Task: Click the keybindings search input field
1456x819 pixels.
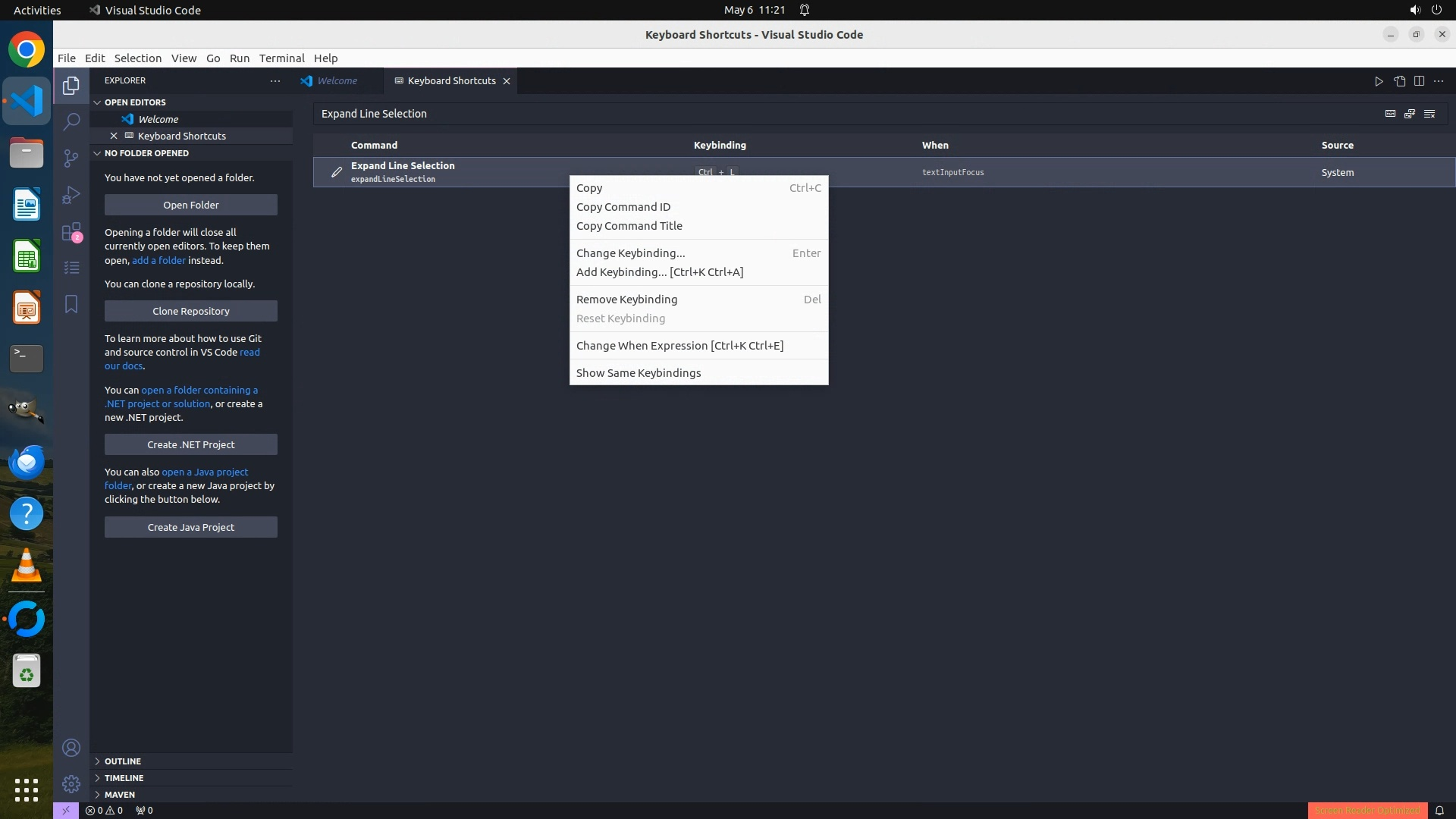Action: 834,114
